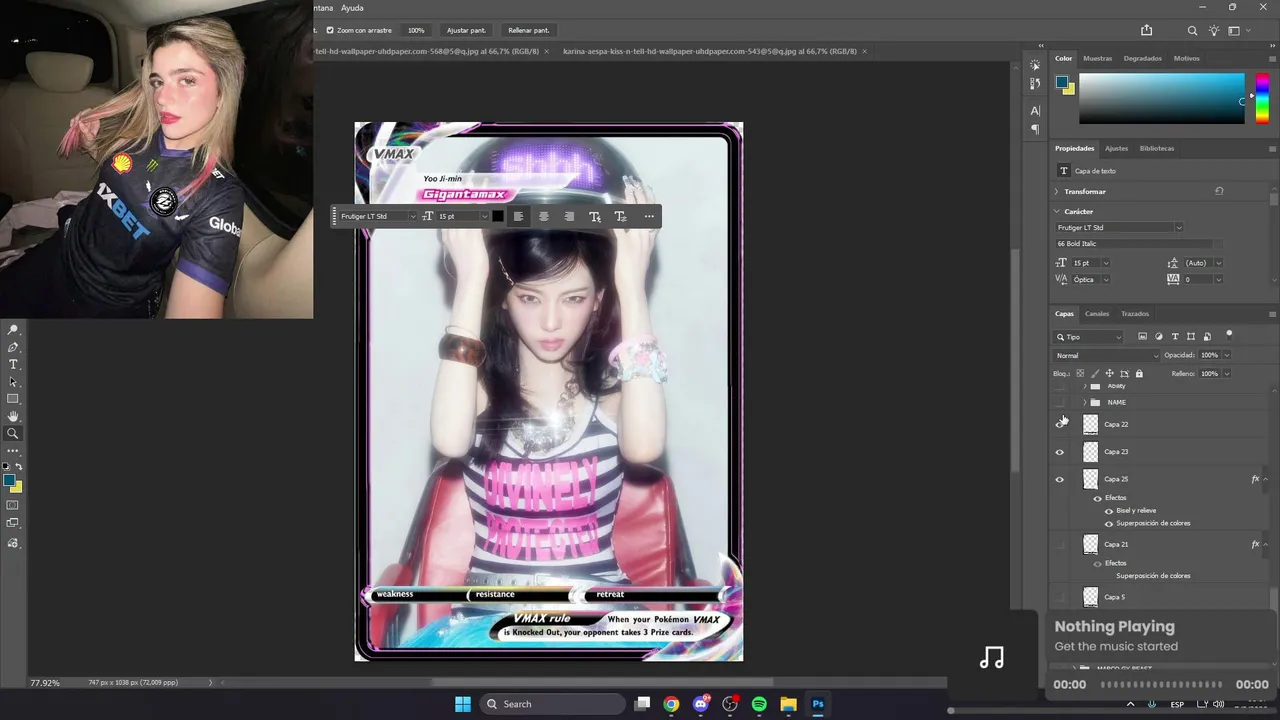Viewport: 1280px width, 720px height.
Task: Hide 'Superposición de colores' effect on Capa 25
Action: pos(1109,524)
